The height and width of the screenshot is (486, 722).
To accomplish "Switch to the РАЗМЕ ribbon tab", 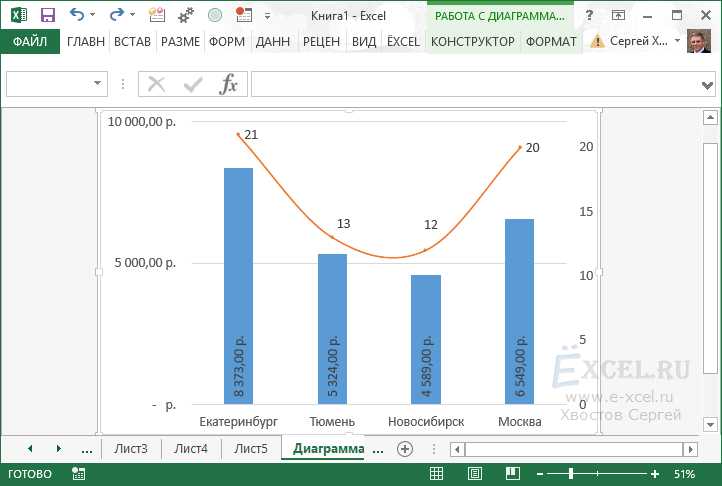I will [180, 41].
